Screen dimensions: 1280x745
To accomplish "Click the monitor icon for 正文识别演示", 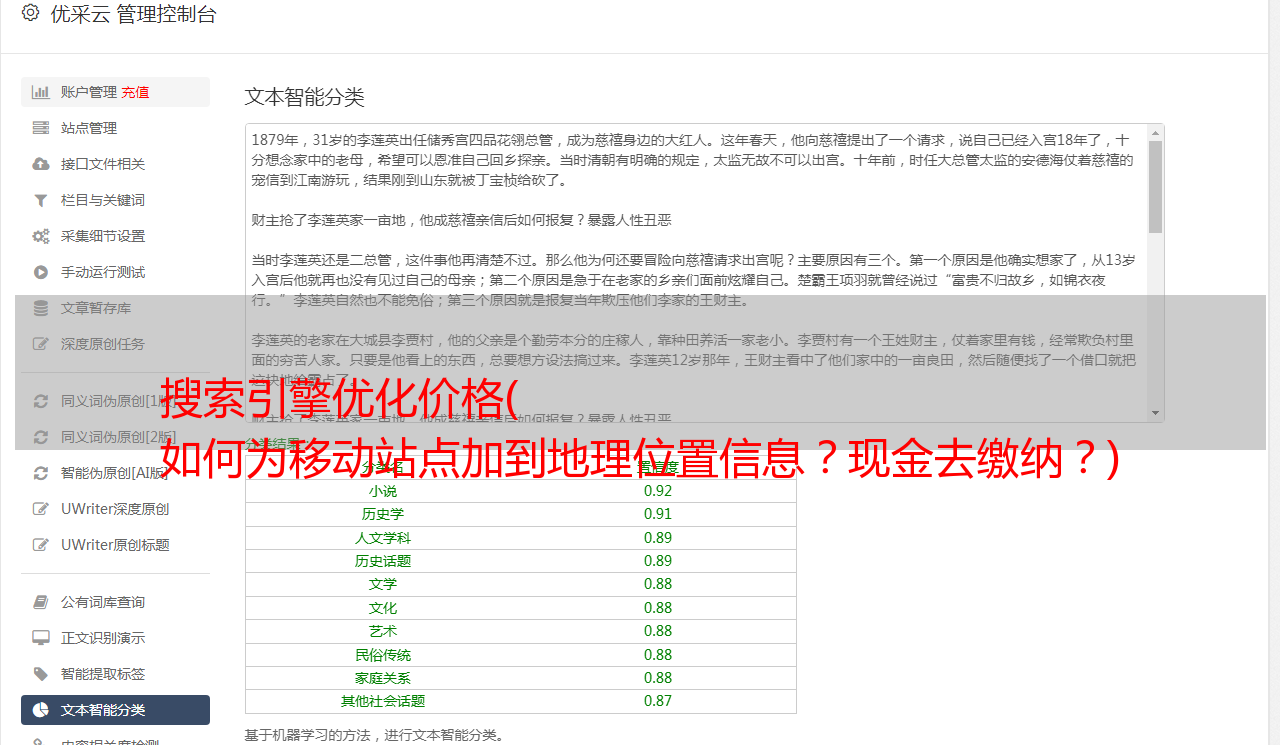I will tap(40, 638).
